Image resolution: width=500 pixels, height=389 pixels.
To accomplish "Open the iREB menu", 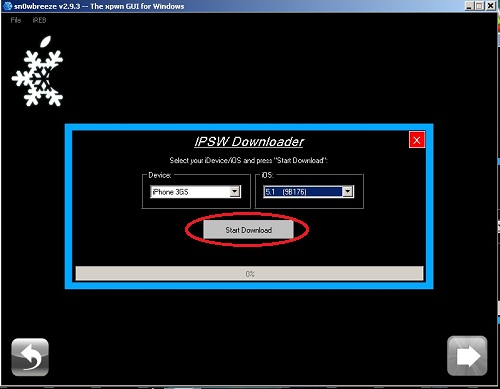I will (39, 20).
